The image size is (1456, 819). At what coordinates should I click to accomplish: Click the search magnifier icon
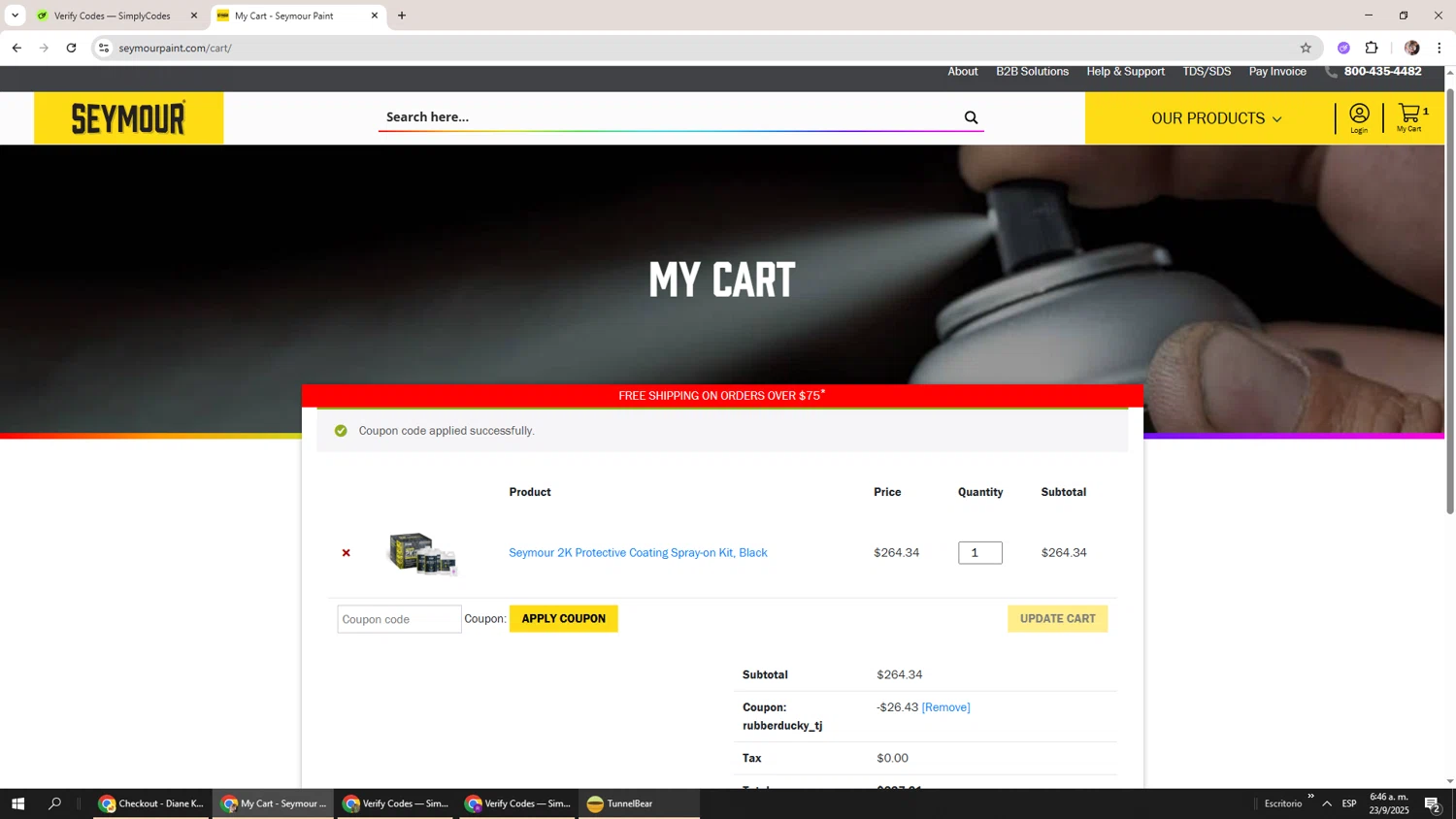(971, 117)
